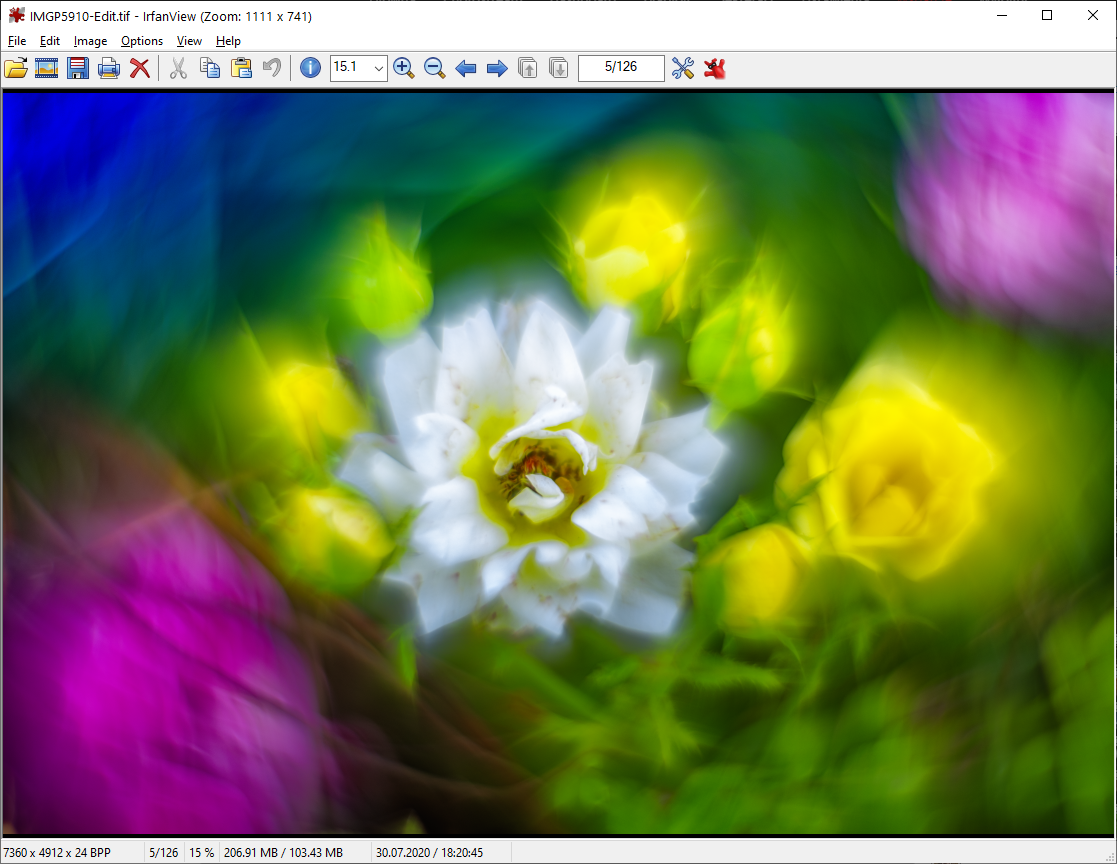Zoom out with magnifier minus icon
Image resolution: width=1117 pixels, height=864 pixels.
coord(434,68)
